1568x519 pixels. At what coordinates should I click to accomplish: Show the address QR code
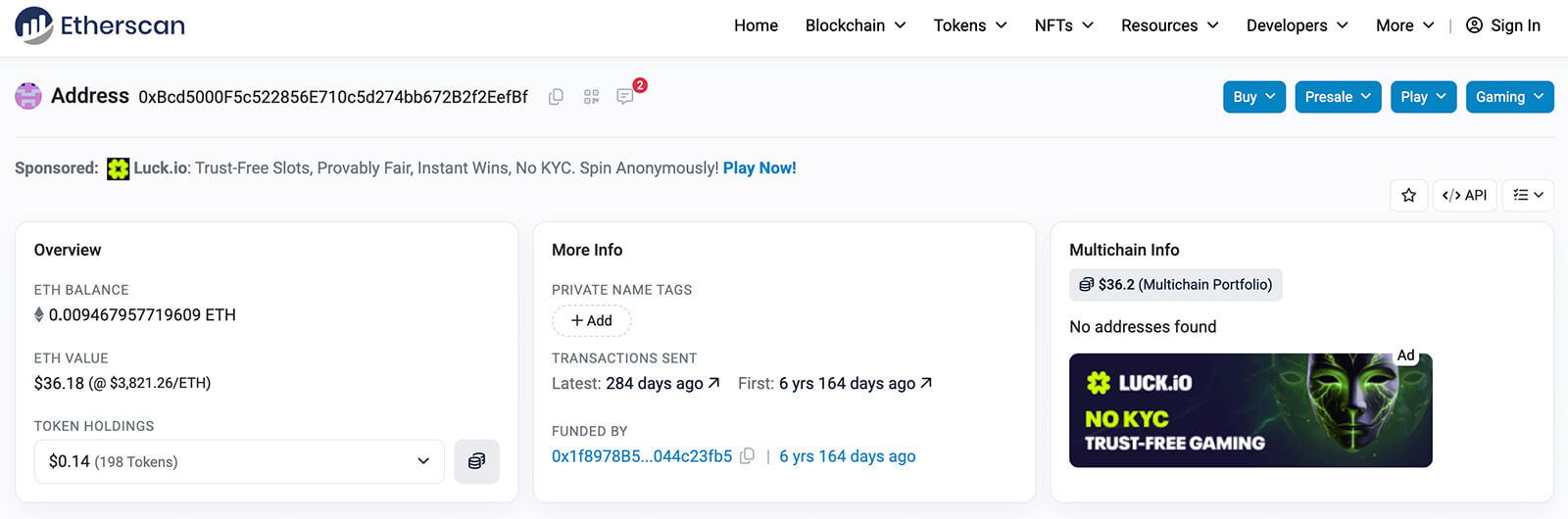coord(591,97)
